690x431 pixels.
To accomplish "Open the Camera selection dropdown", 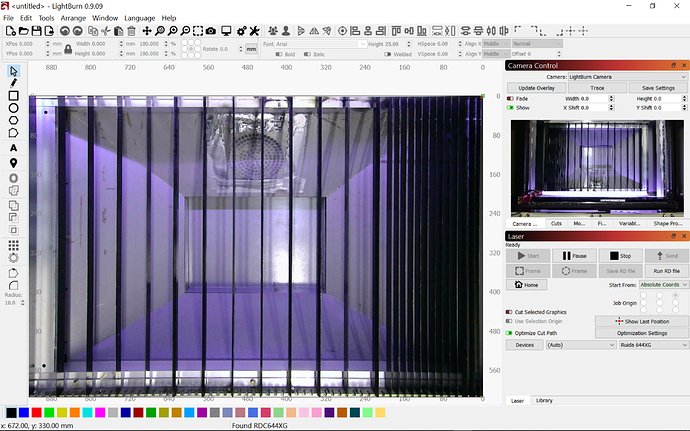I will tap(618, 77).
